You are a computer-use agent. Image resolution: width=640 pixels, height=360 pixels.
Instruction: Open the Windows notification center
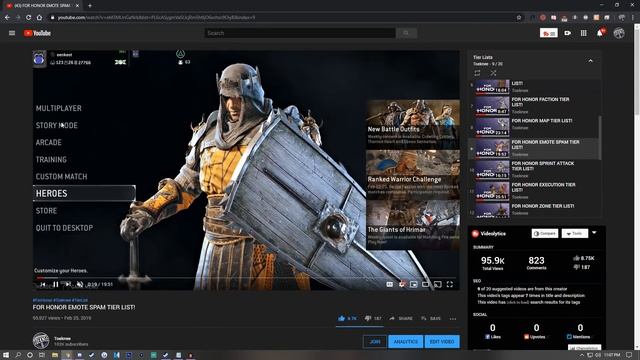tap(629, 355)
